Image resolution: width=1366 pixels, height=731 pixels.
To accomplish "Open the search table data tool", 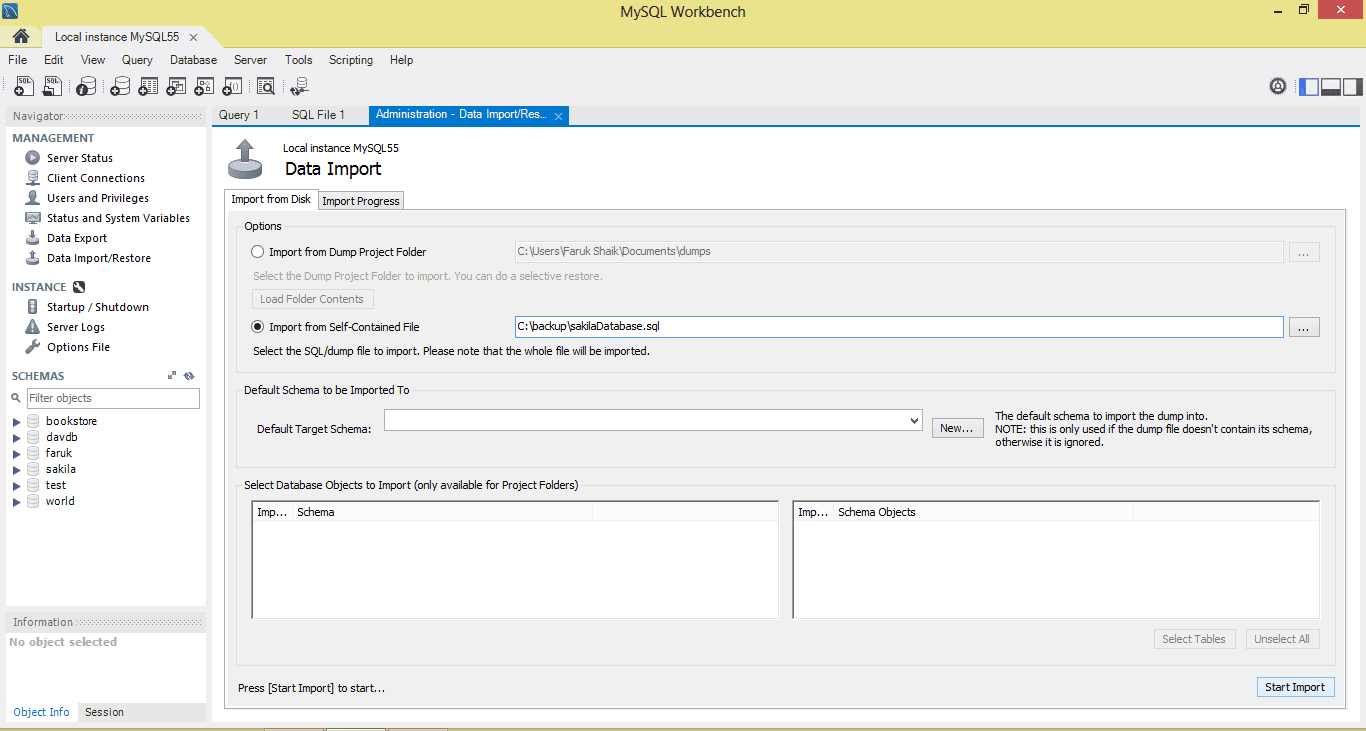I will (266, 86).
